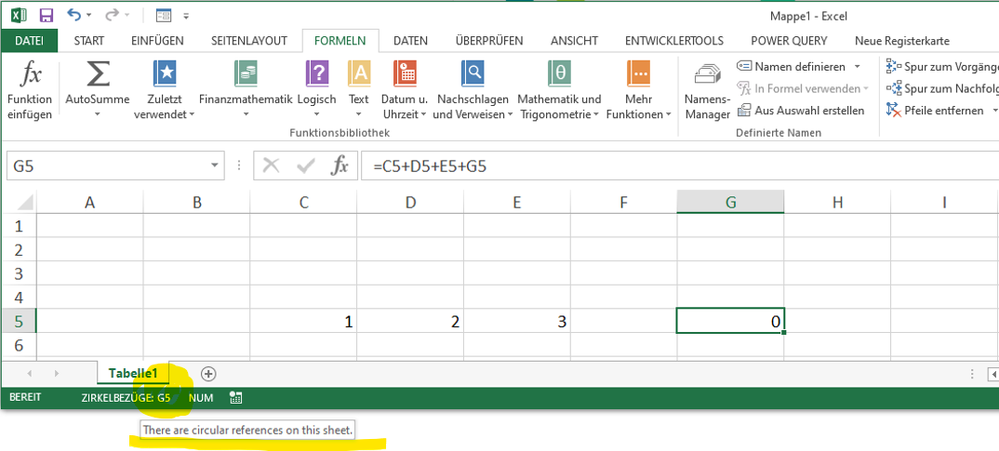Confirm formula entry with checkmark
Viewport: 999px width, 451px height.
(x=305, y=166)
